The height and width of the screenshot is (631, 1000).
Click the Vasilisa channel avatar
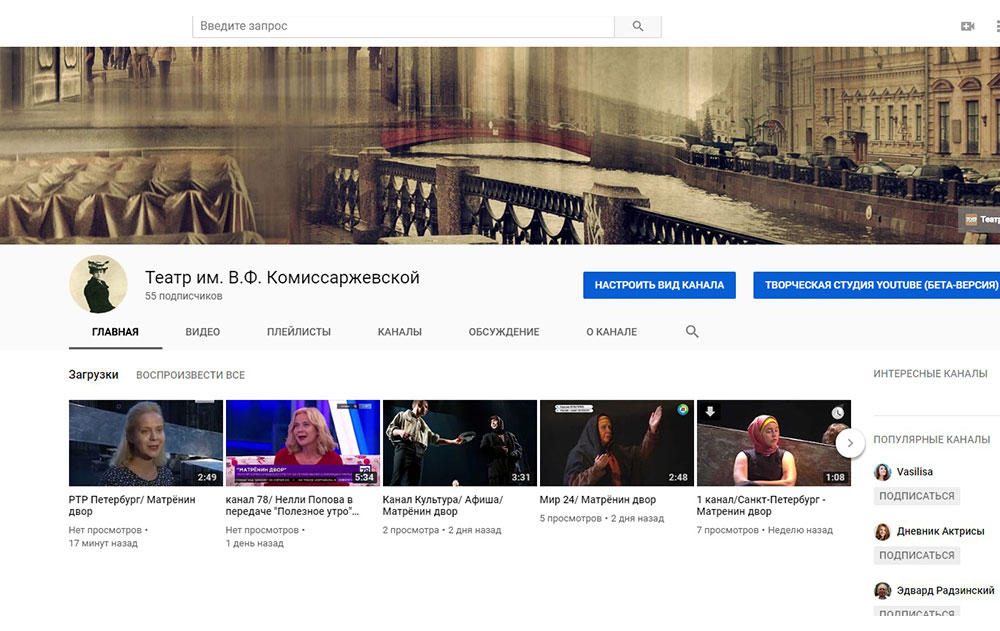click(883, 472)
